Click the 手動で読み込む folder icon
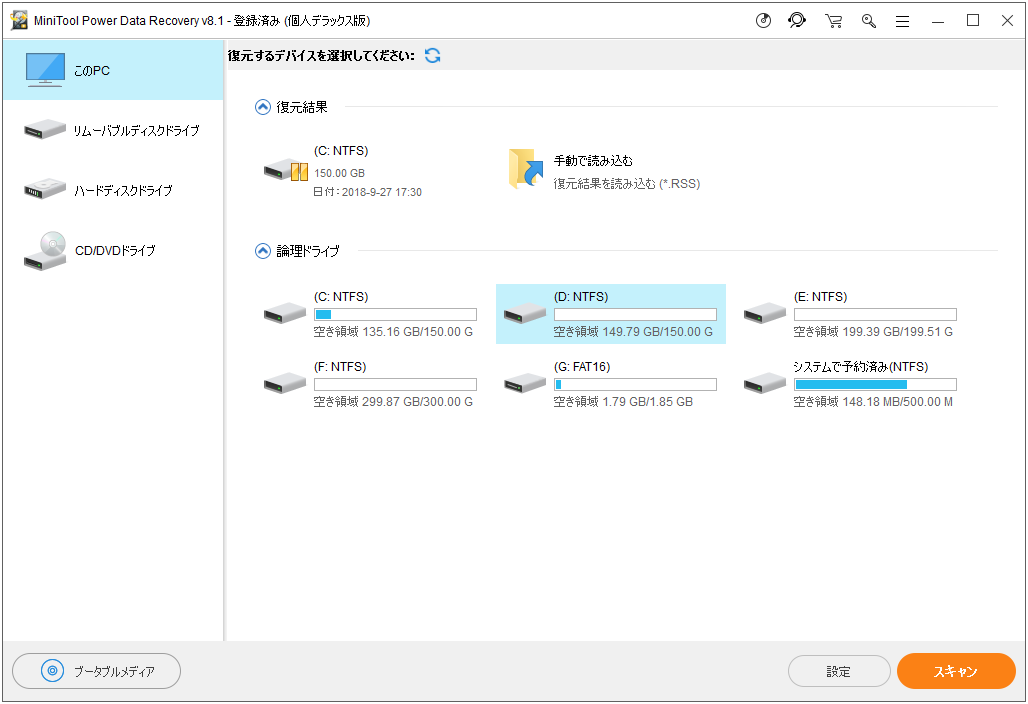This screenshot has width=1028, height=704. pos(526,169)
